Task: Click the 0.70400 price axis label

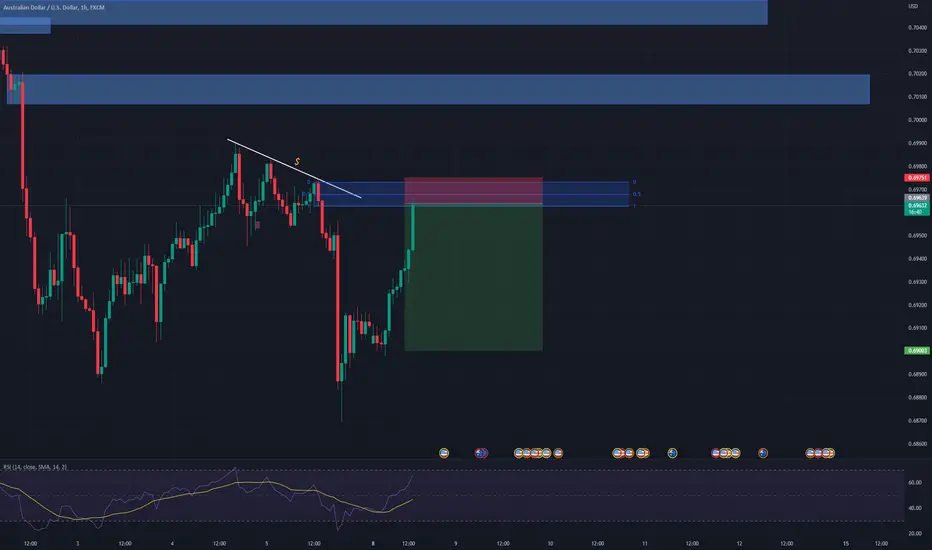Action: pyautogui.click(x=917, y=28)
